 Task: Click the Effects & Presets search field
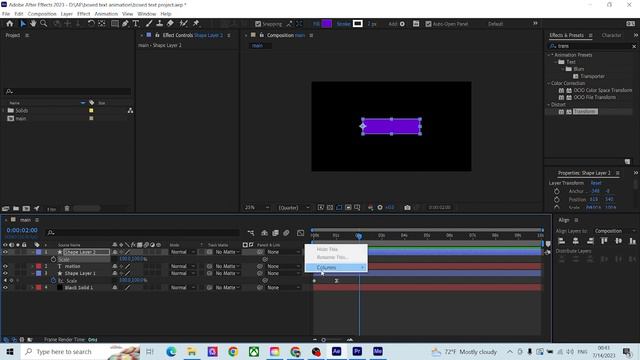click(x=593, y=46)
